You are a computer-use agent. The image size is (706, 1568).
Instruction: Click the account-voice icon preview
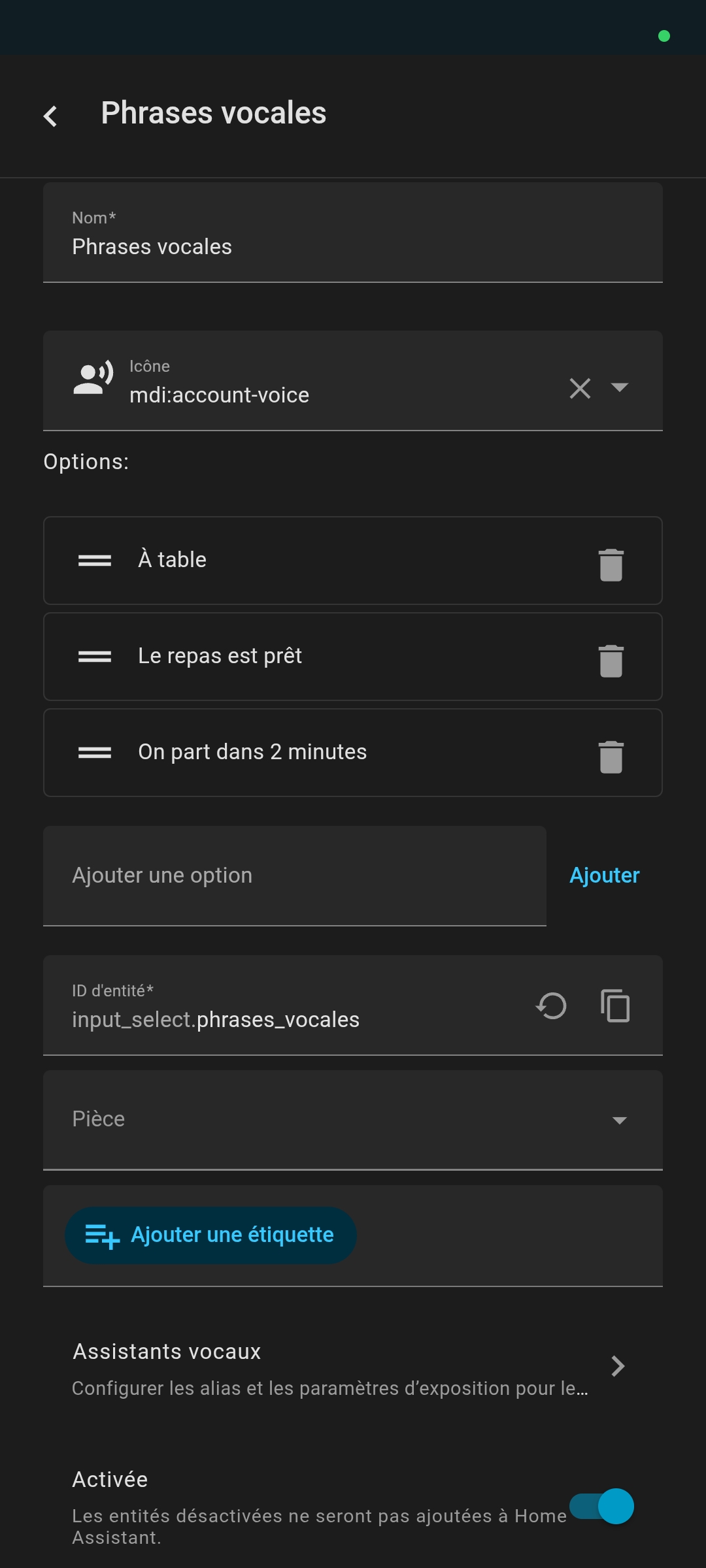(93, 379)
